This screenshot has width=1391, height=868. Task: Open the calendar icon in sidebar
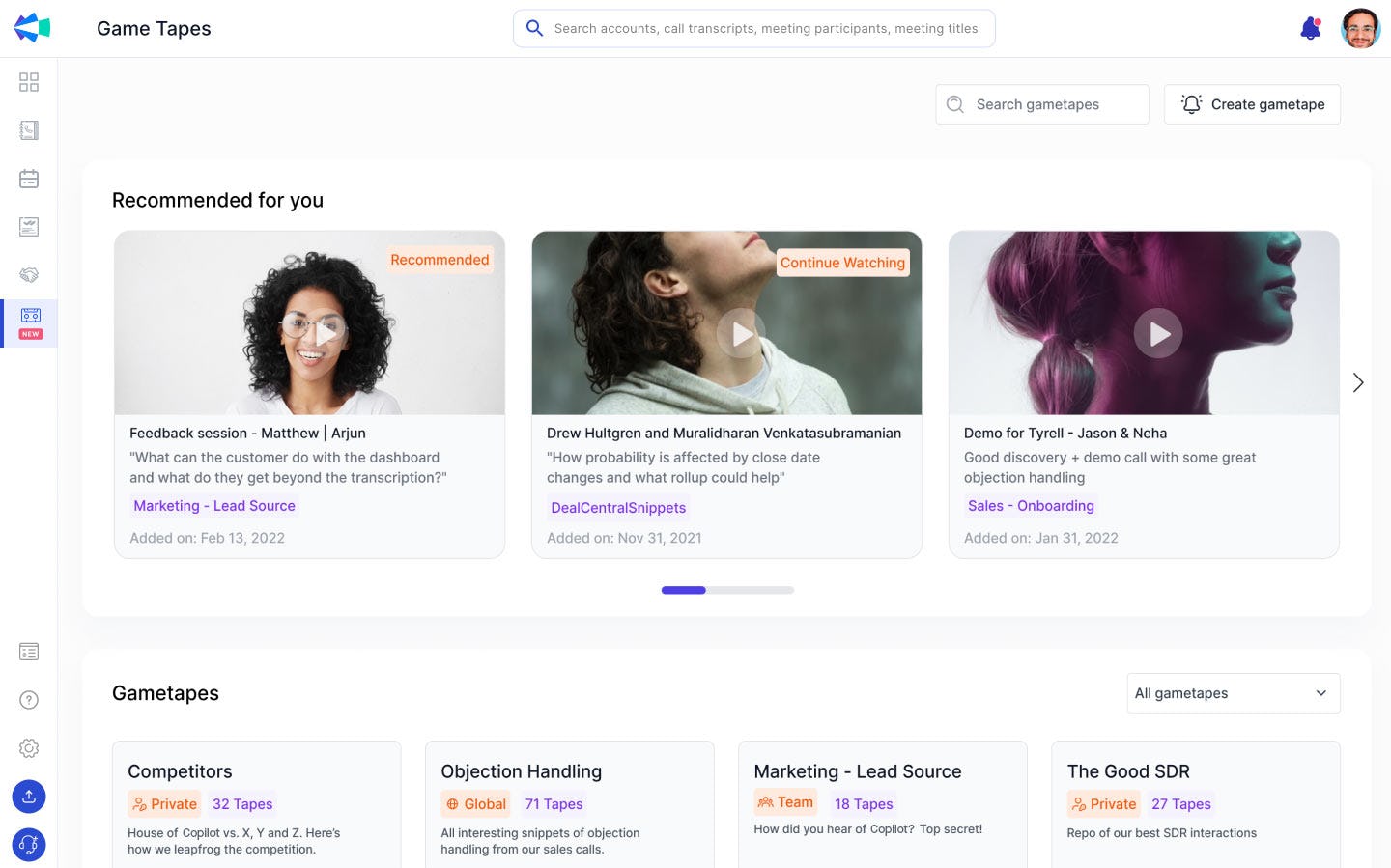pos(29,179)
